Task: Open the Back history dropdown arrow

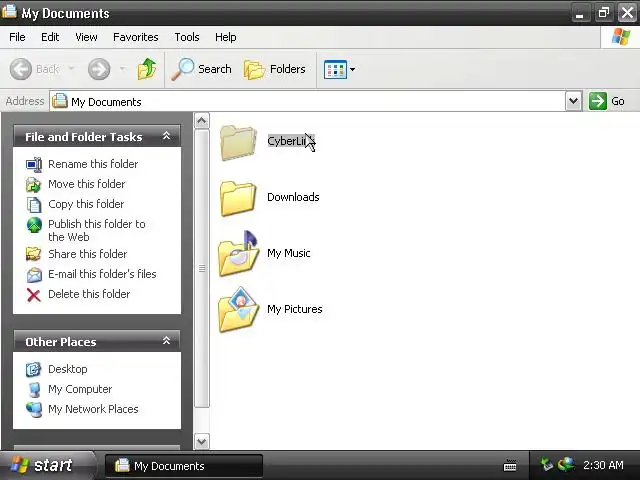Action: tap(71, 68)
